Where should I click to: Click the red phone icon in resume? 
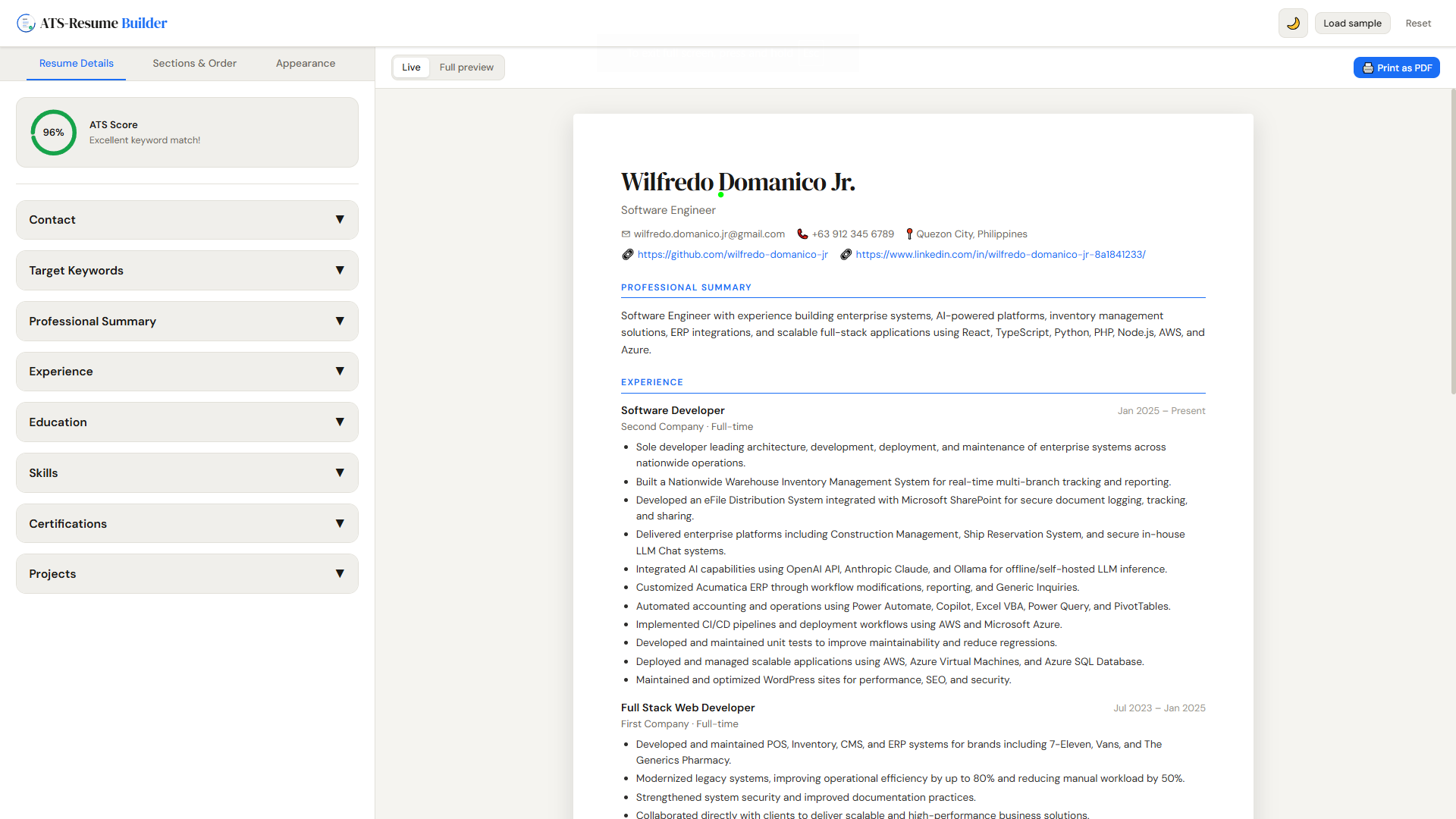coord(802,234)
